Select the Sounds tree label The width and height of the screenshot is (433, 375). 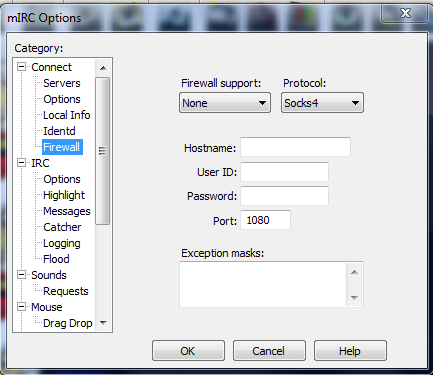coord(49,275)
